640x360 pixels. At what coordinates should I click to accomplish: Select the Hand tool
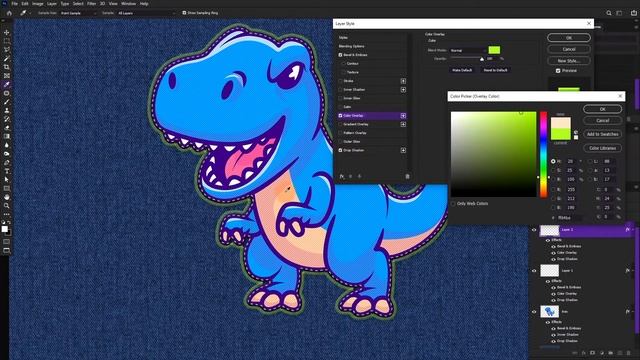(x=7, y=197)
